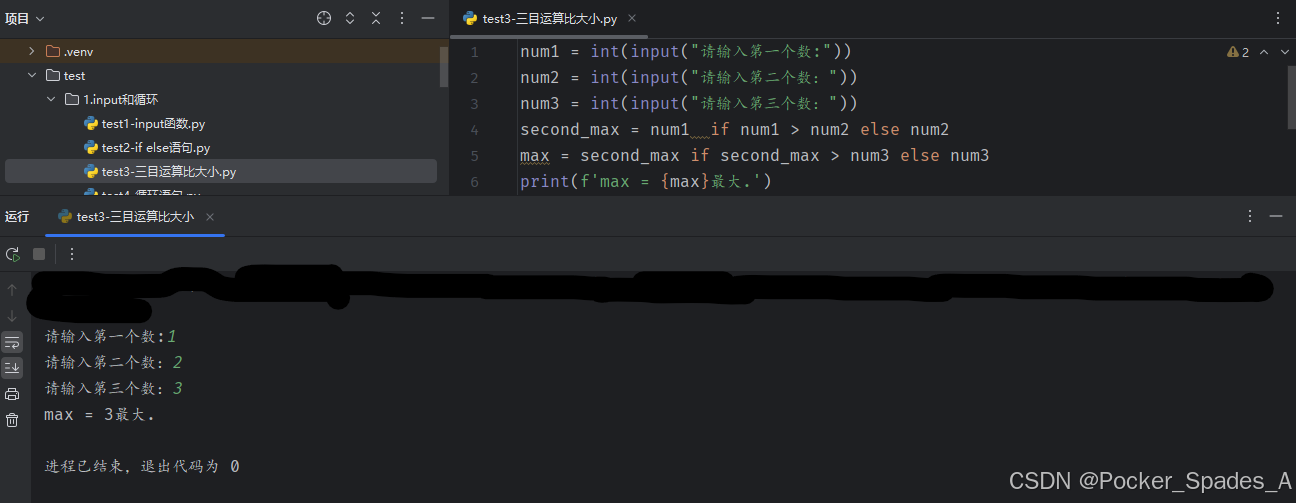Expand all items in project tree
The height and width of the screenshot is (503, 1296).
pos(350,18)
